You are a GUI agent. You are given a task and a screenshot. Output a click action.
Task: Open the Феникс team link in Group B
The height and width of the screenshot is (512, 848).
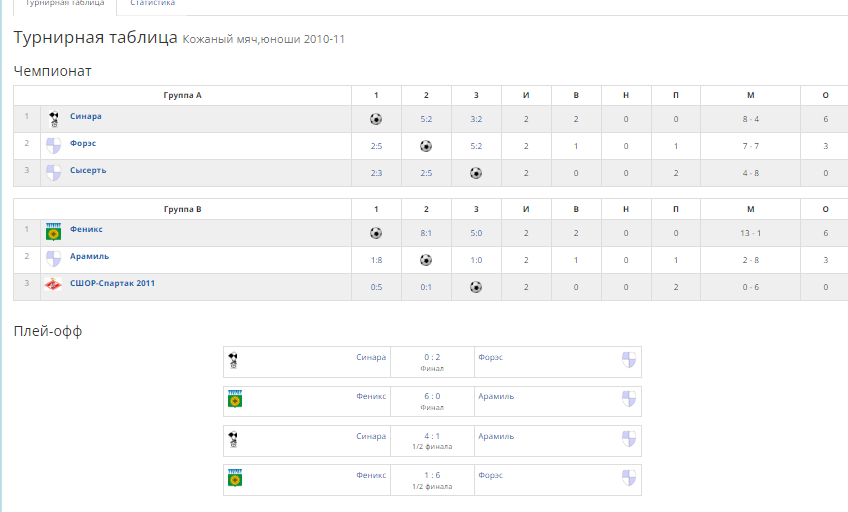pyautogui.click(x=86, y=229)
